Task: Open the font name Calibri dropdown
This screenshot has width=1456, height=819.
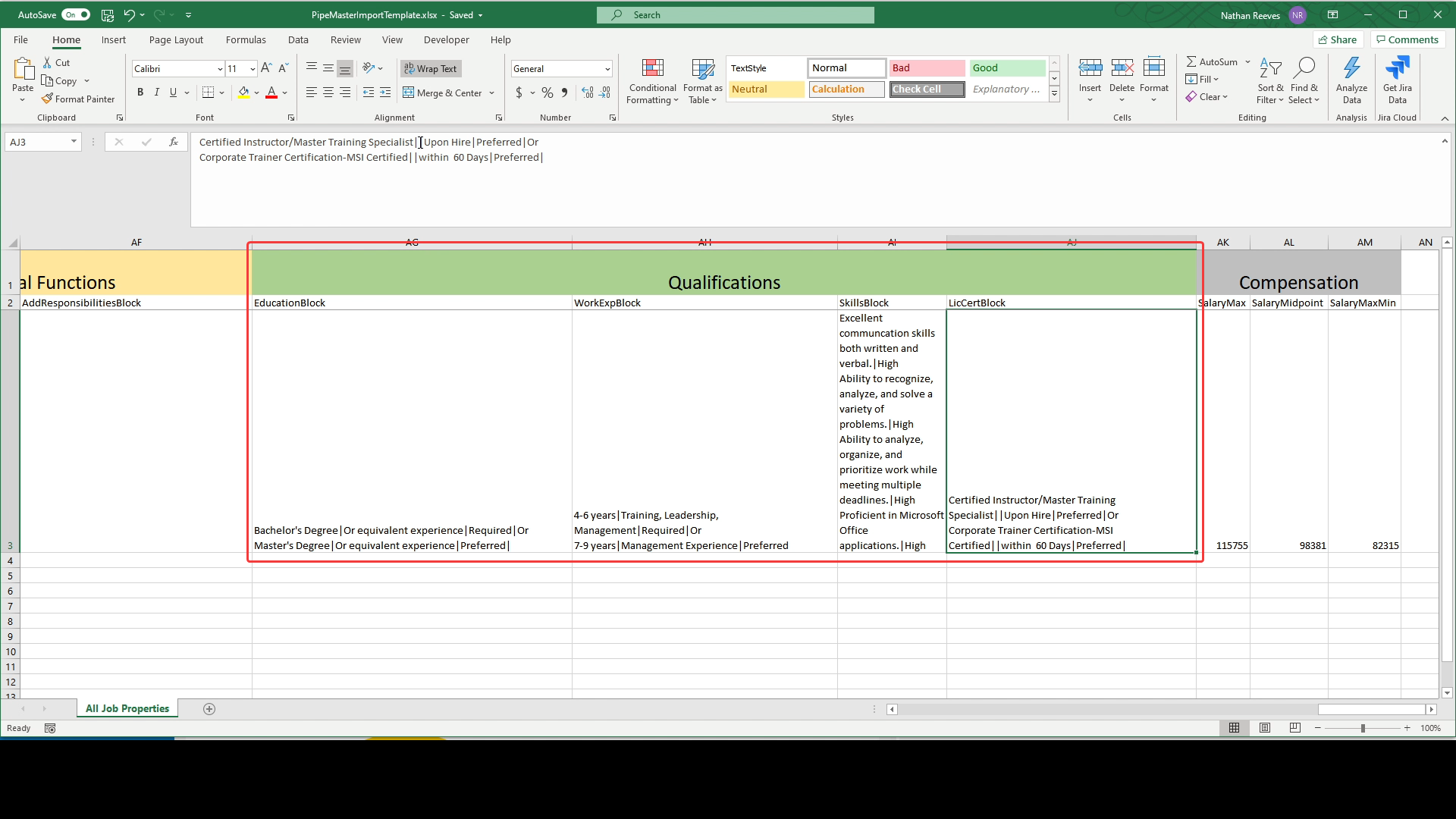Action: tap(220, 69)
